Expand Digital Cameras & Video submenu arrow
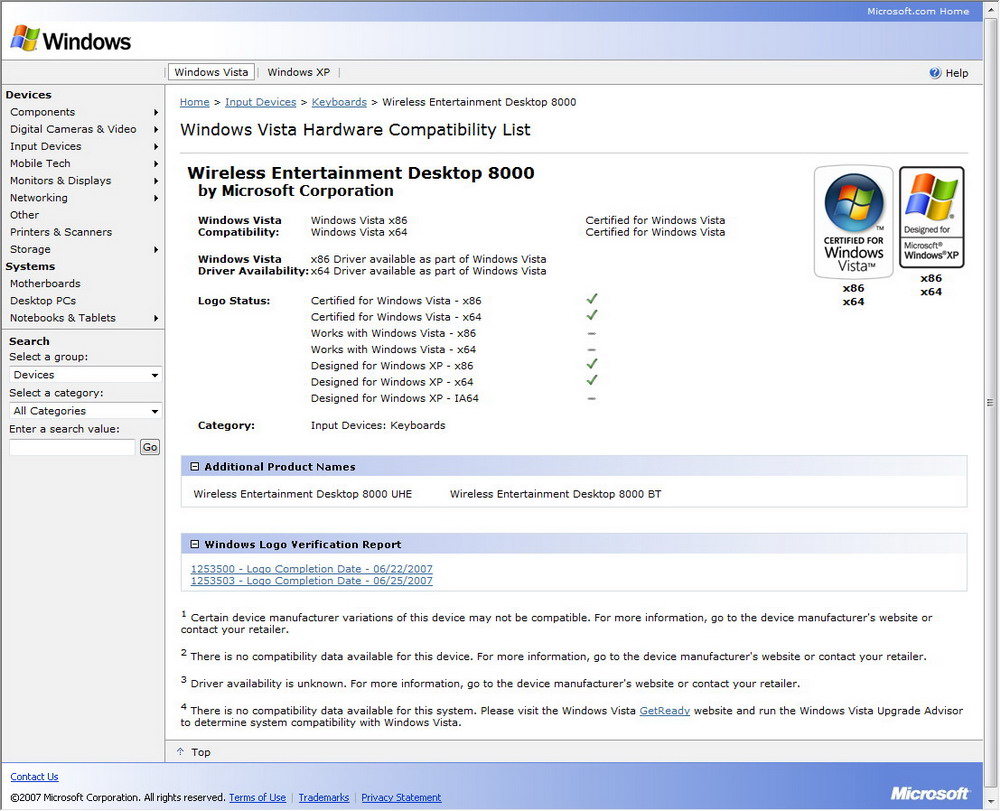Screen dimensions: 1000x811 [x=156, y=129]
